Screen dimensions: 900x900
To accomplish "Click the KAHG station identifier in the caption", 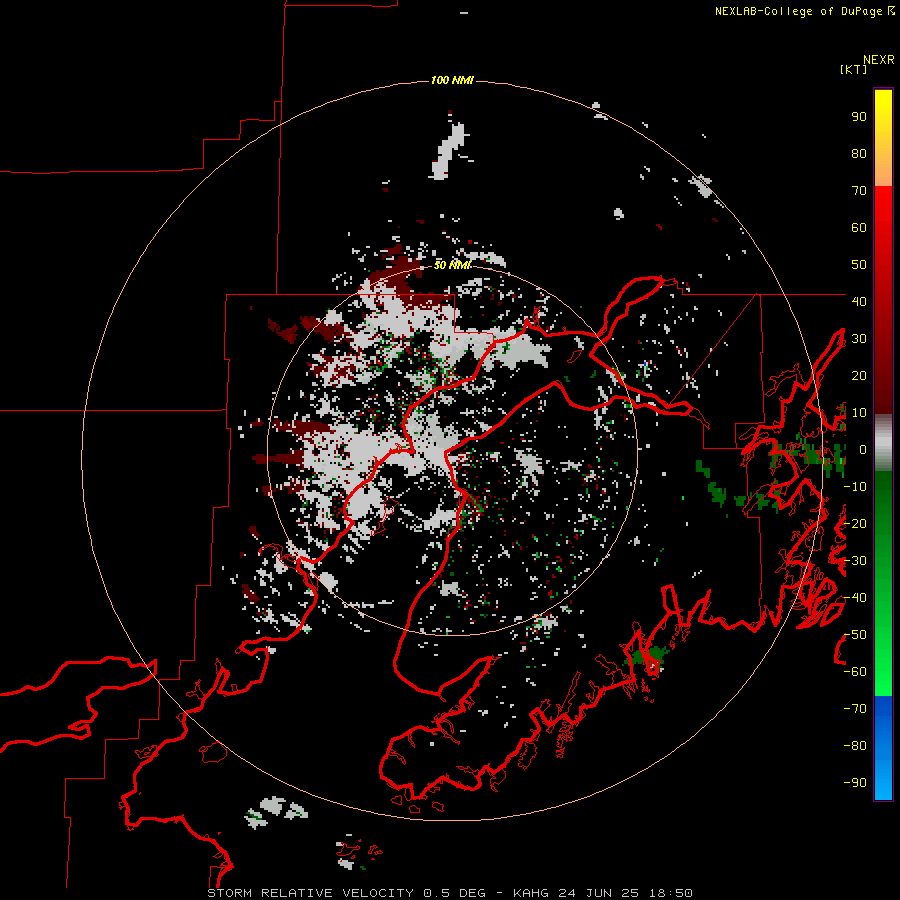I will click(532, 893).
